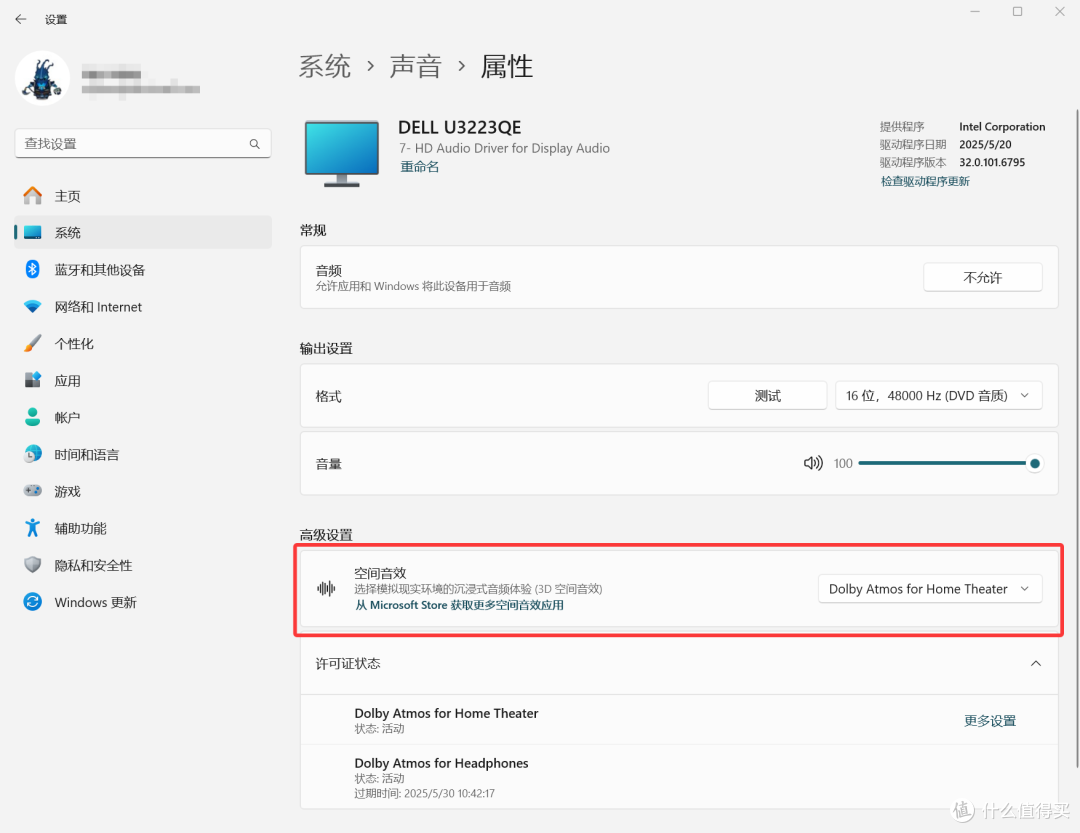
Task: Click the 不允许 audio button
Action: pyautogui.click(x=982, y=277)
